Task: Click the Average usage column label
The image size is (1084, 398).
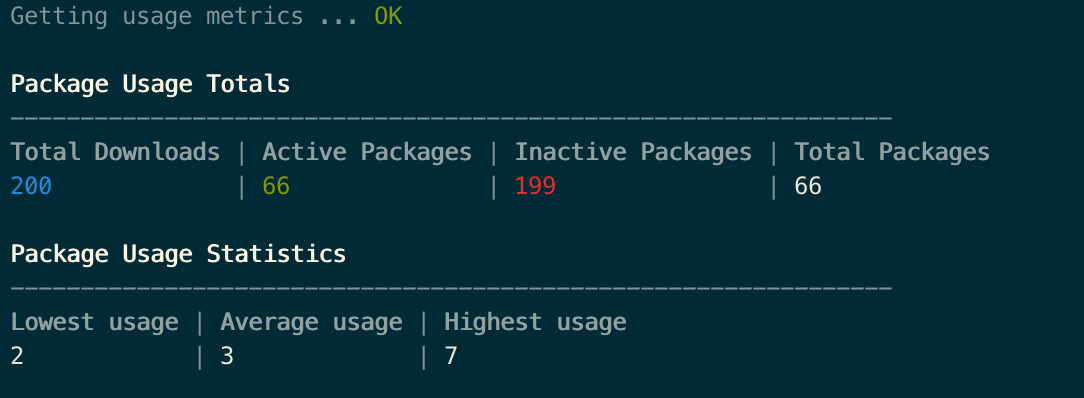Action: coord(311,322)
